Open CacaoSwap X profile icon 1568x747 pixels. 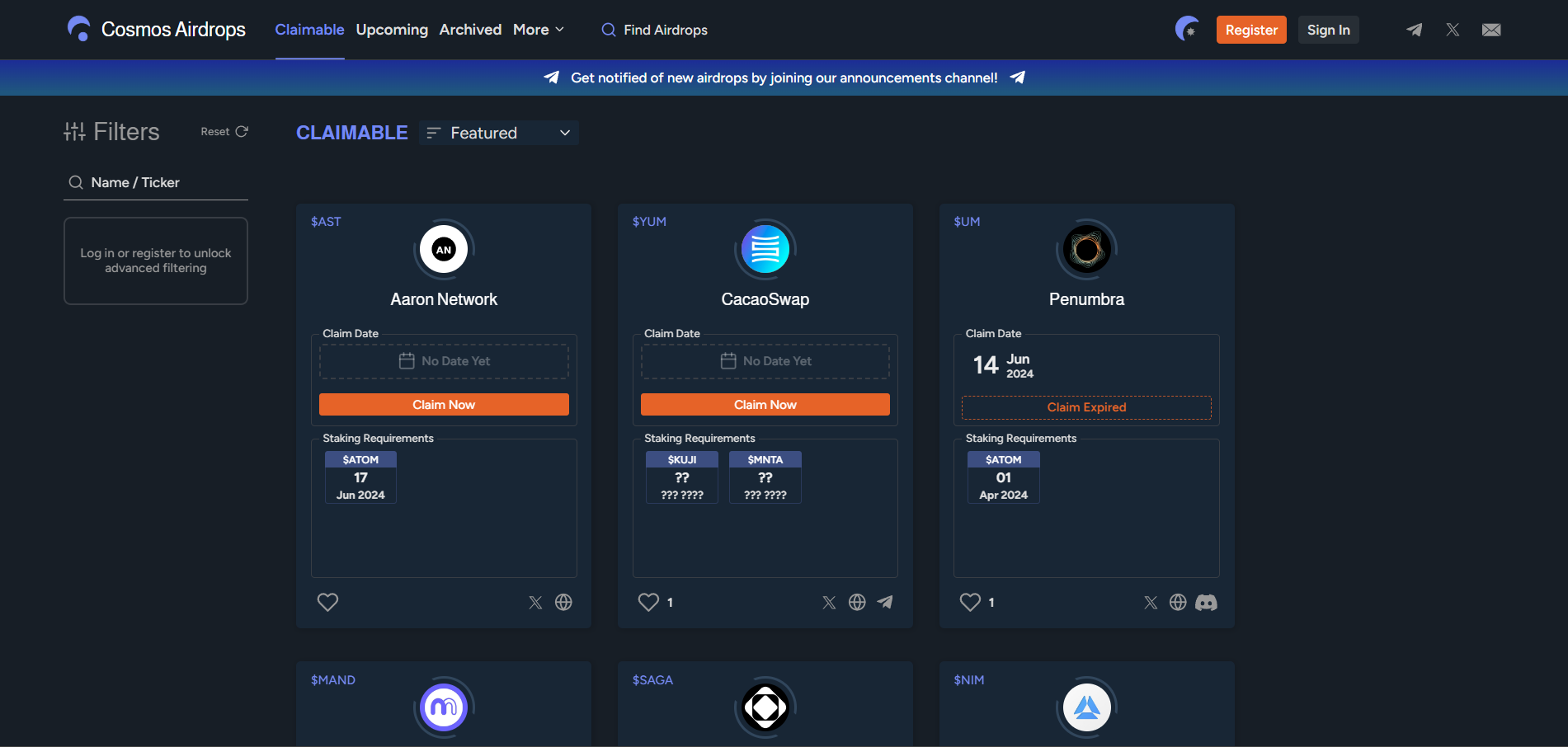tap(829, 603)
